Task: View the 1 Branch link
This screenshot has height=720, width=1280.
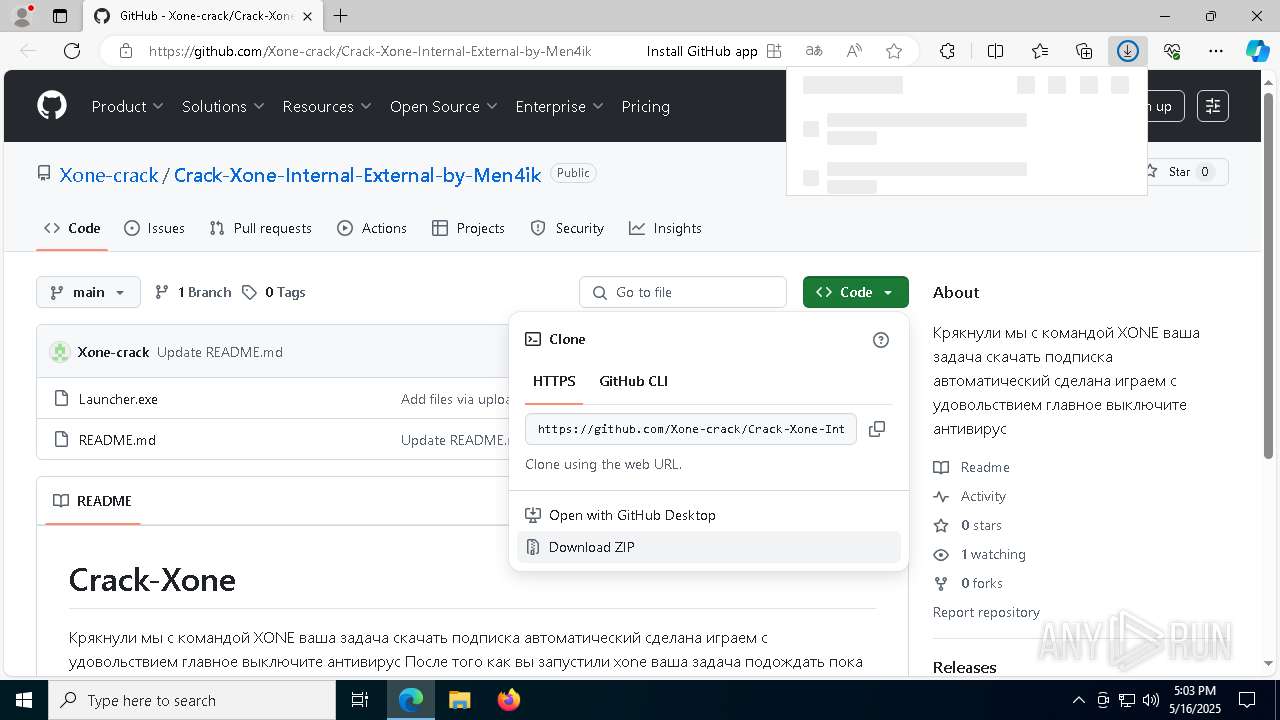Action: [193, 292]
